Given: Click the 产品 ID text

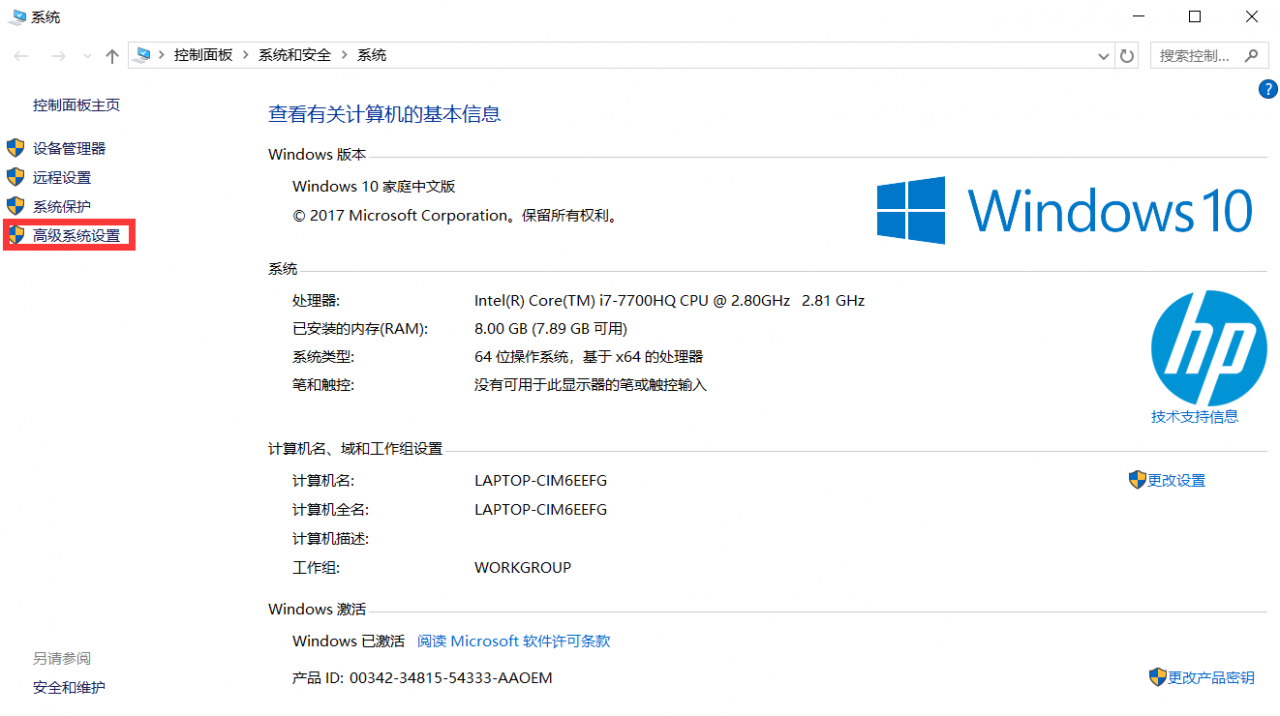Looking at the screenshot, I should [x=422, y=678].
